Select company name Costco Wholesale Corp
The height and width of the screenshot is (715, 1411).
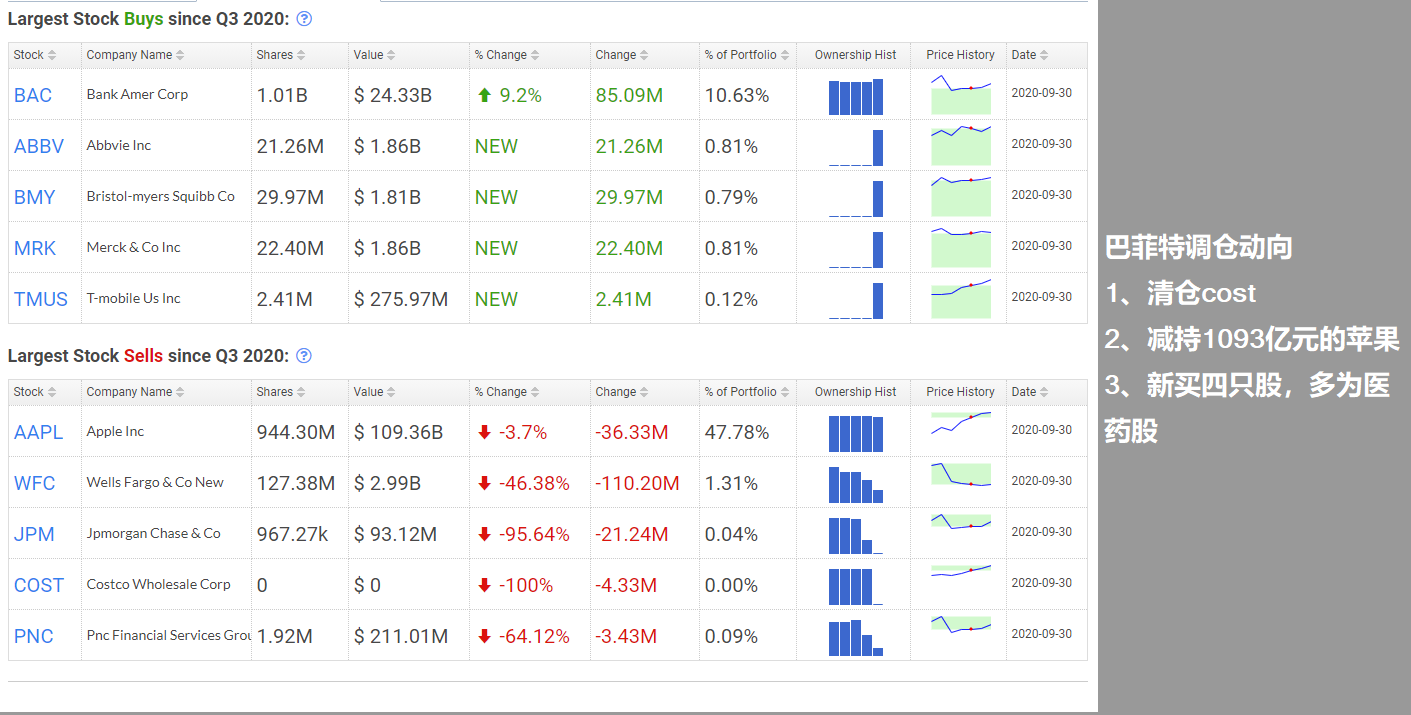pos(158,584)
